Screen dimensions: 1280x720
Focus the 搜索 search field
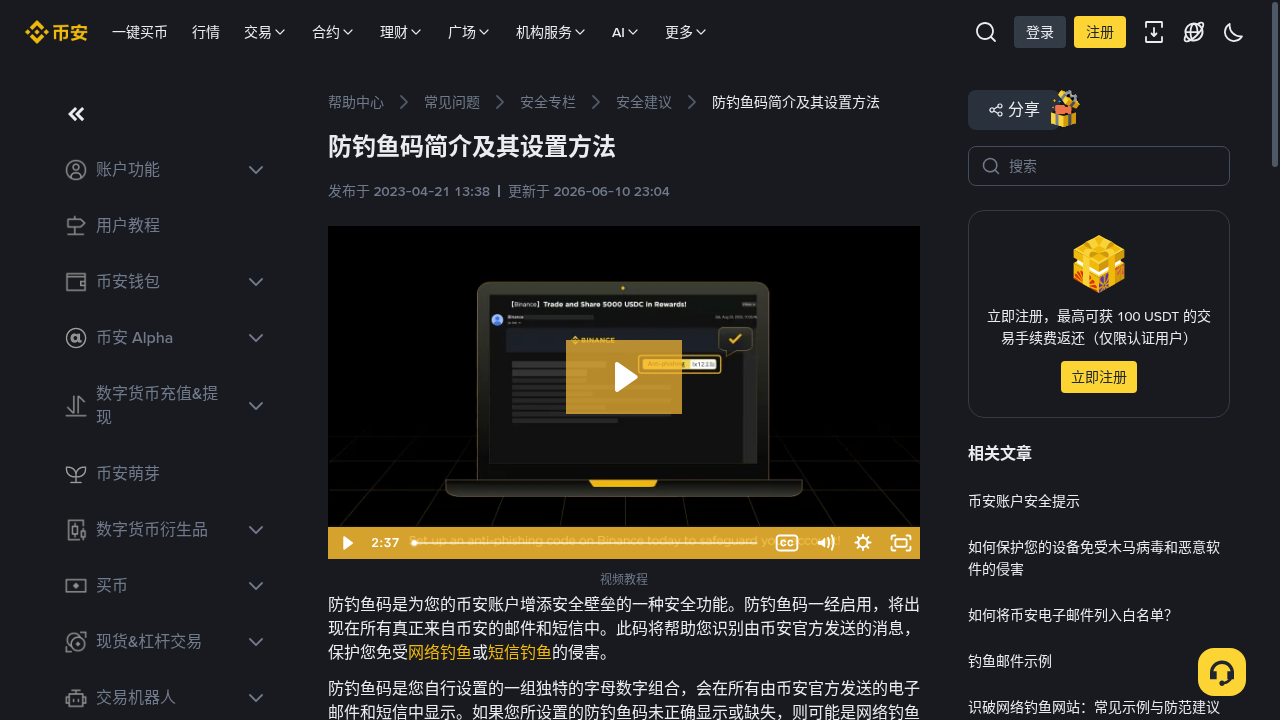click(x=1099, y=166)
